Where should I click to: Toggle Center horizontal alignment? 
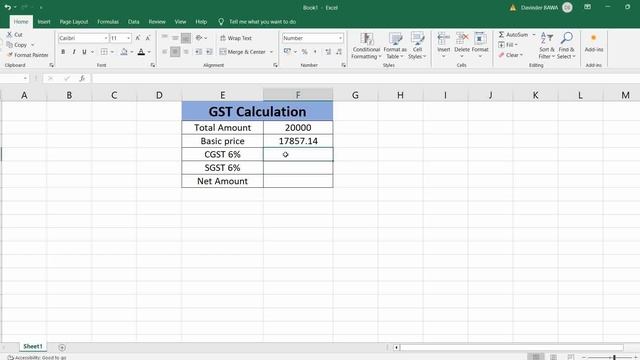click(x=175, y=52)
